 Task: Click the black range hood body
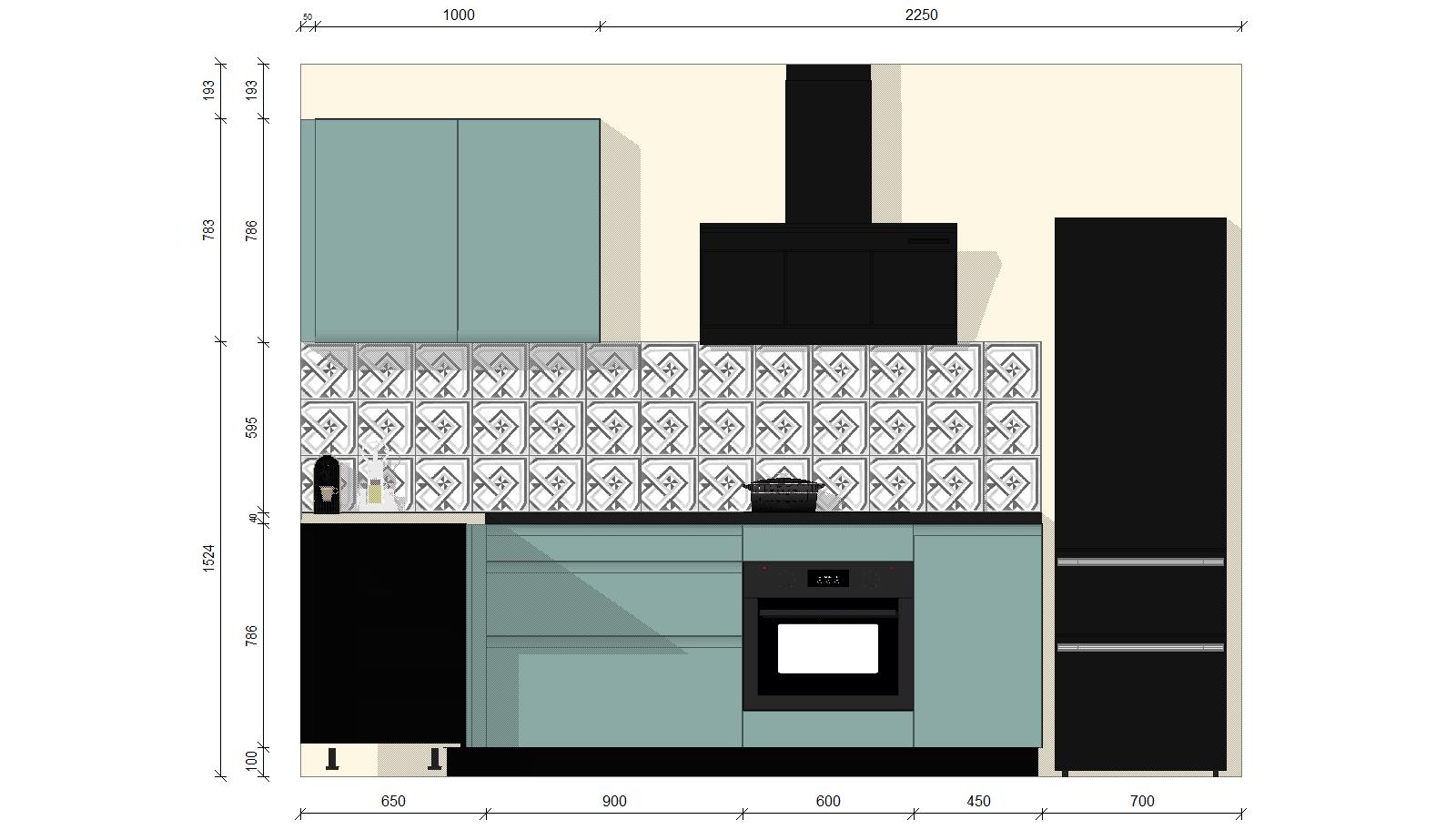tap(828, 284)
